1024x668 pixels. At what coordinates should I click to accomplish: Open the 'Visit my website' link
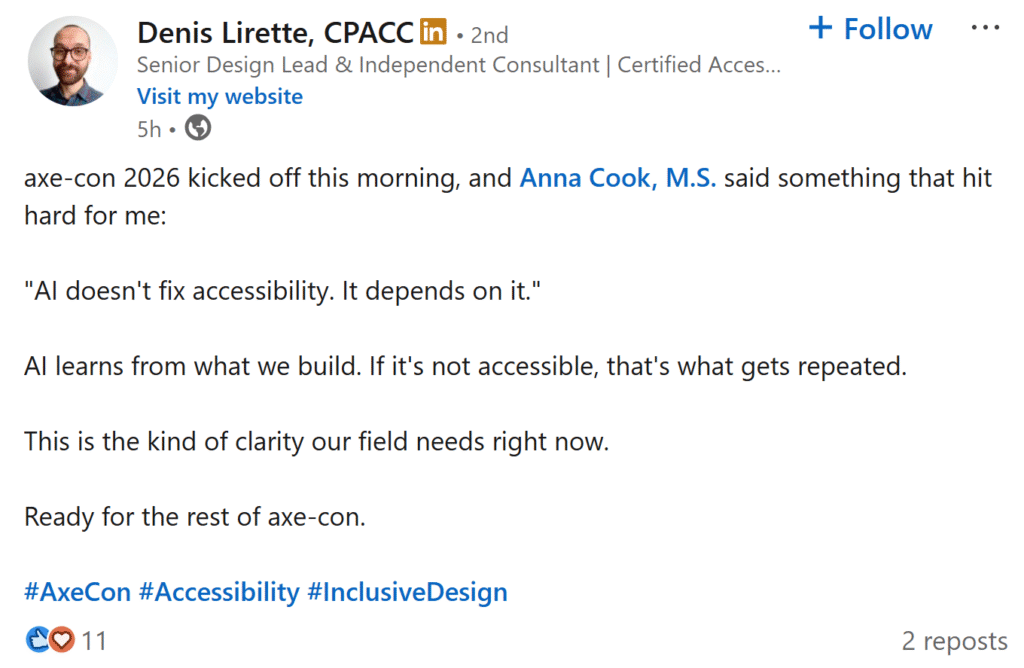(219, 96)
